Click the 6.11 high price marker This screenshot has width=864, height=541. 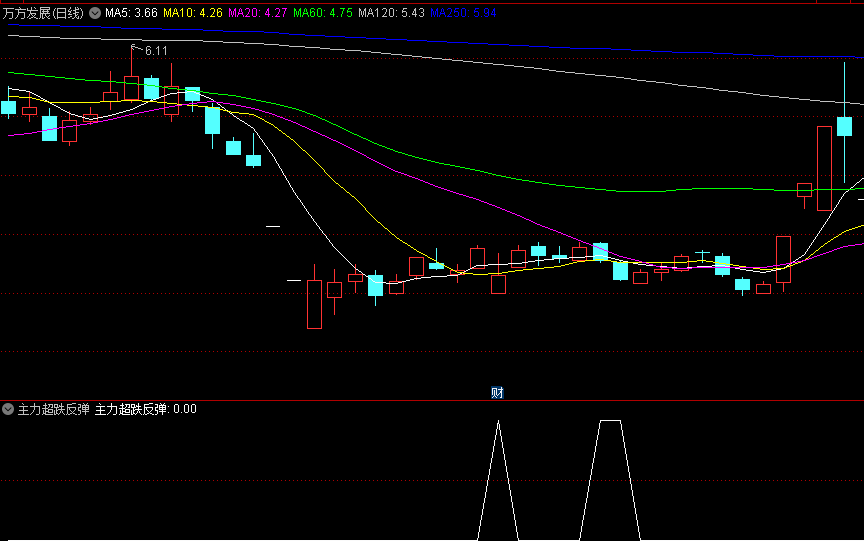coord(156,50)
